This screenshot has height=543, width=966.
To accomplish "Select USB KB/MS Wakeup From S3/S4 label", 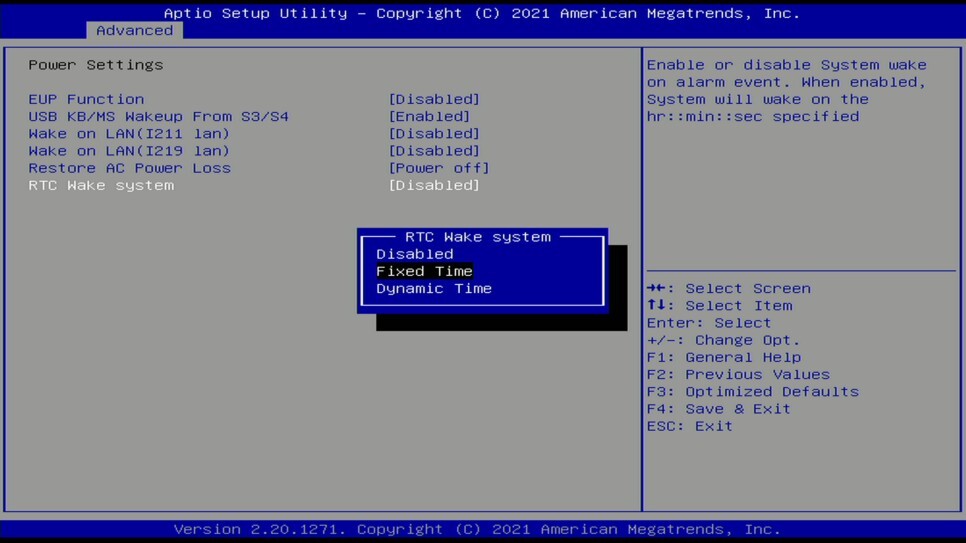I will tap(158, 116).
